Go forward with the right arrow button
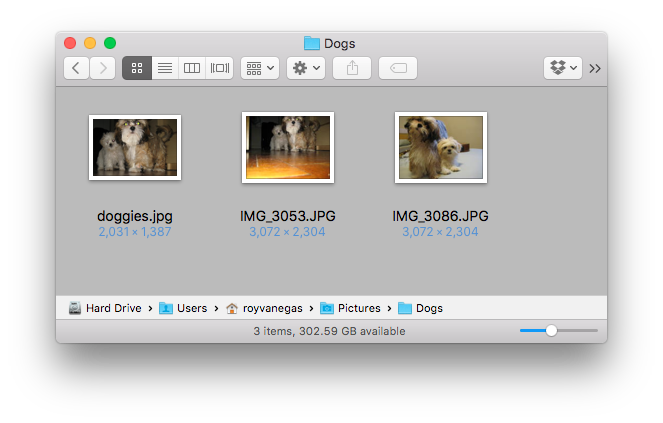This screenshot has width=663, height=423. click(x=103, y=68)
